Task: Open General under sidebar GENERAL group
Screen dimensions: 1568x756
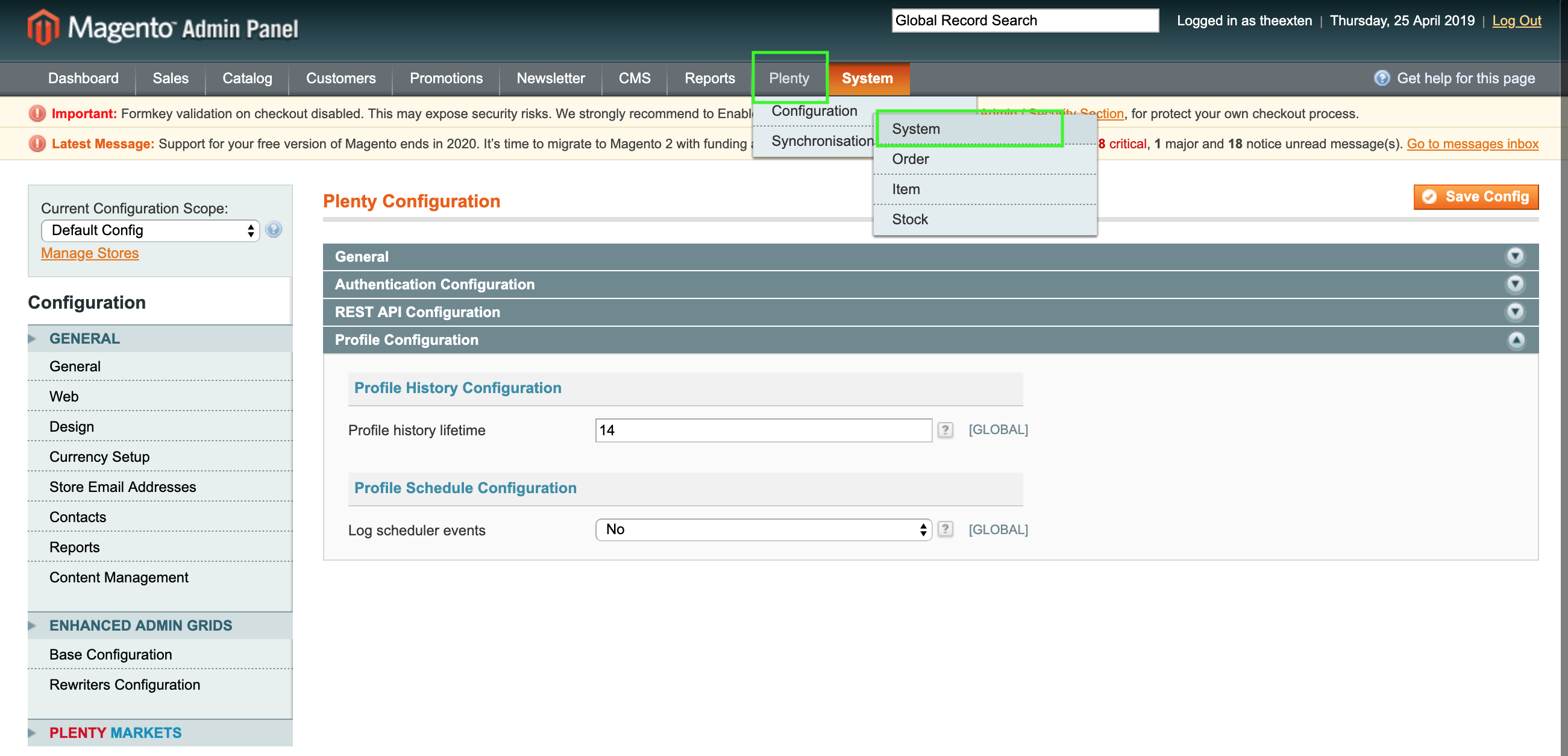Action: click(x=160, y=367)
